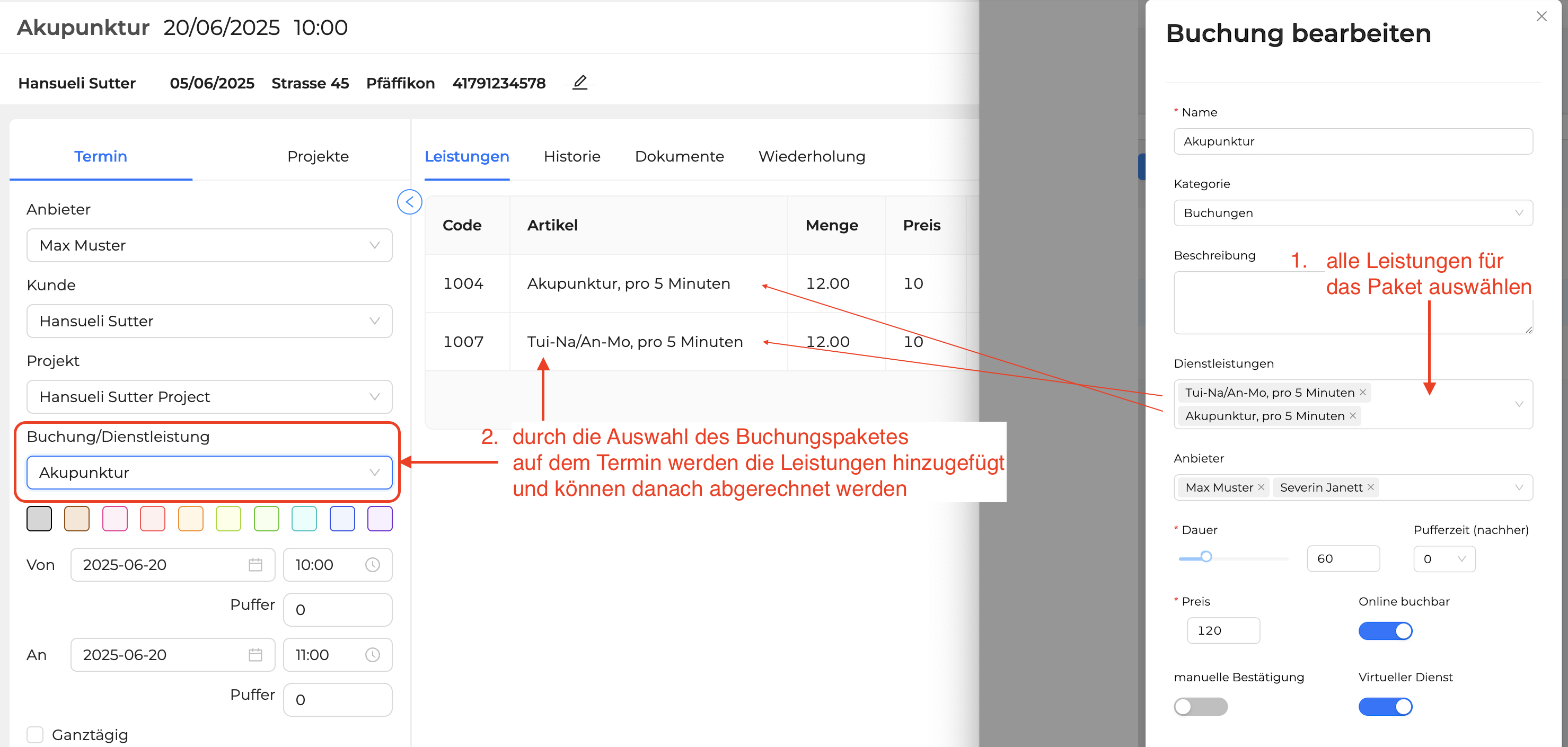Switch to the Historie tab

571,156
